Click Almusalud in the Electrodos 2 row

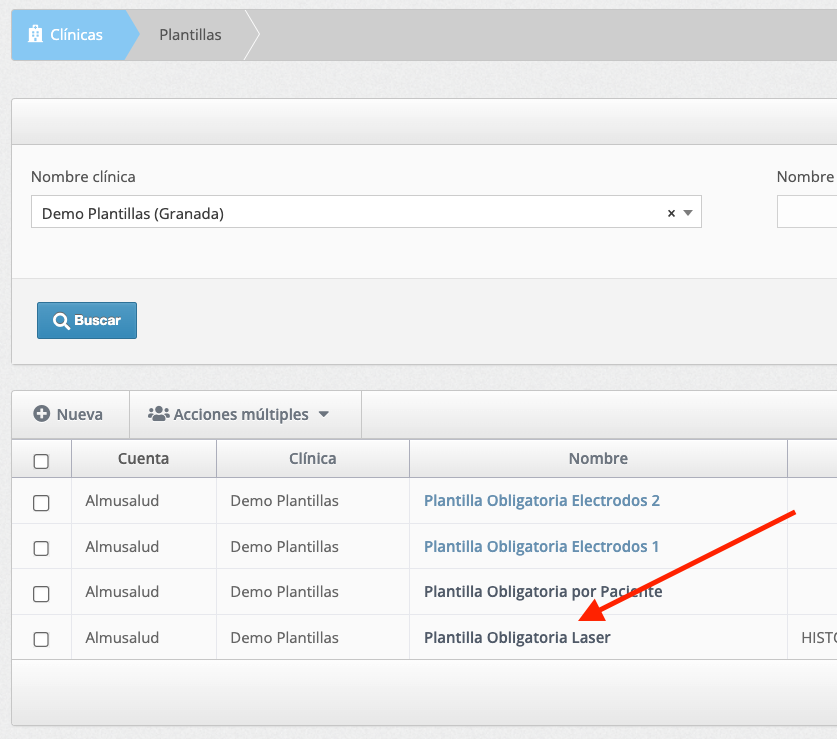click(x=122, y=501)
